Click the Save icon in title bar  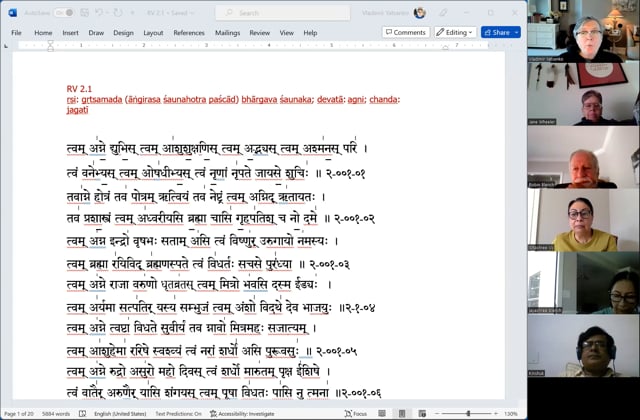point(84,13)
